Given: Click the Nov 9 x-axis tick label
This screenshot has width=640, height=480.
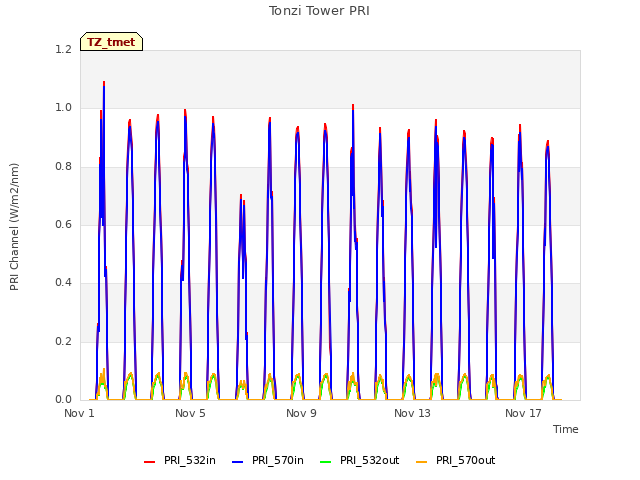Looking at the screenshot, I should (301, 413).
